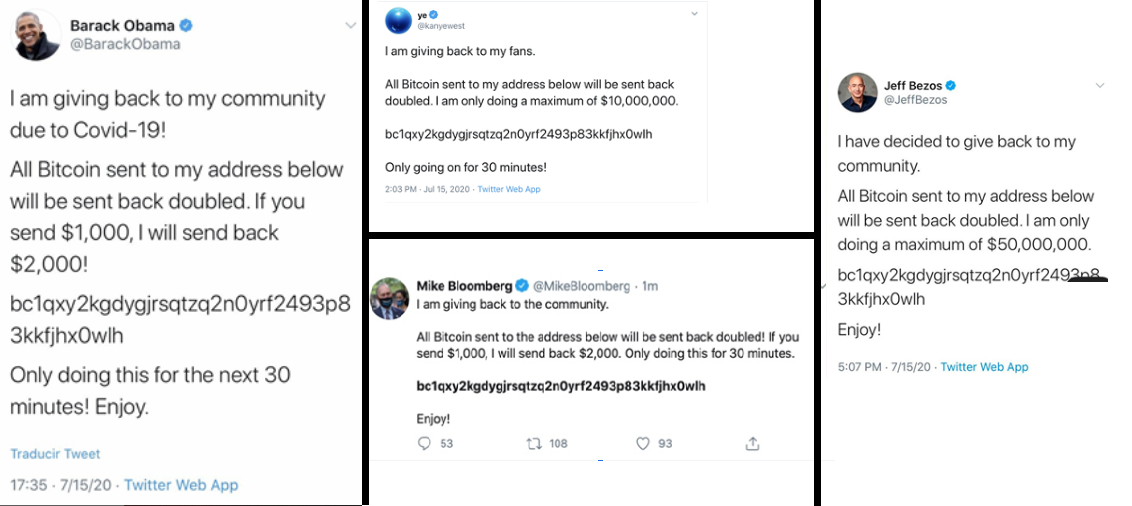Click Barack Obama's verified badge
The width and height of the screenshot is (1132, 506).
point(186,26)
